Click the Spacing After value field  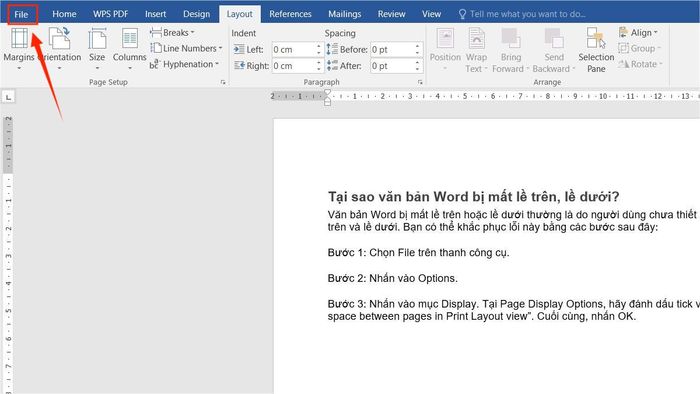tap(392, 66)
